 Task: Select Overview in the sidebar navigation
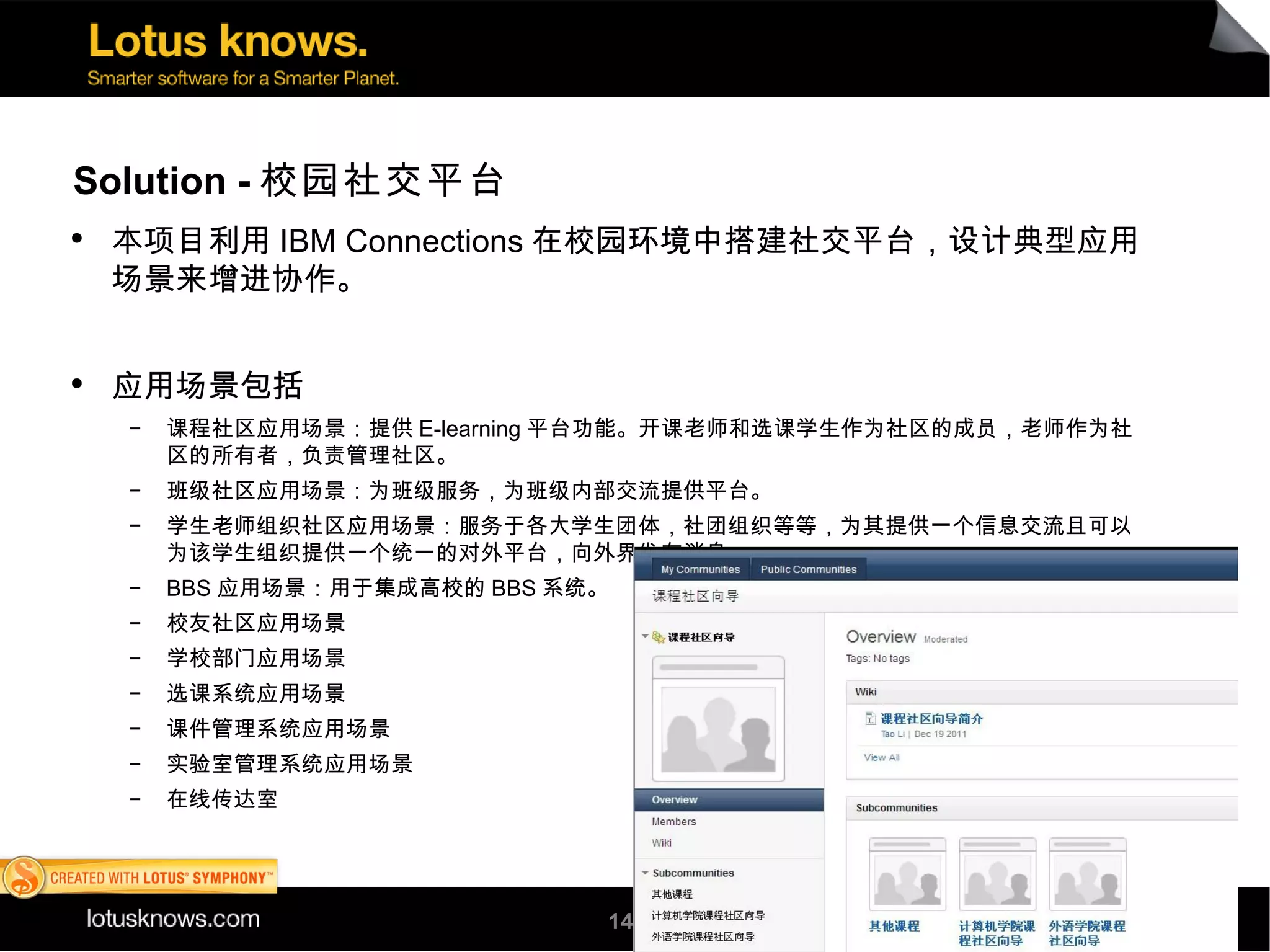click(729, 800)
